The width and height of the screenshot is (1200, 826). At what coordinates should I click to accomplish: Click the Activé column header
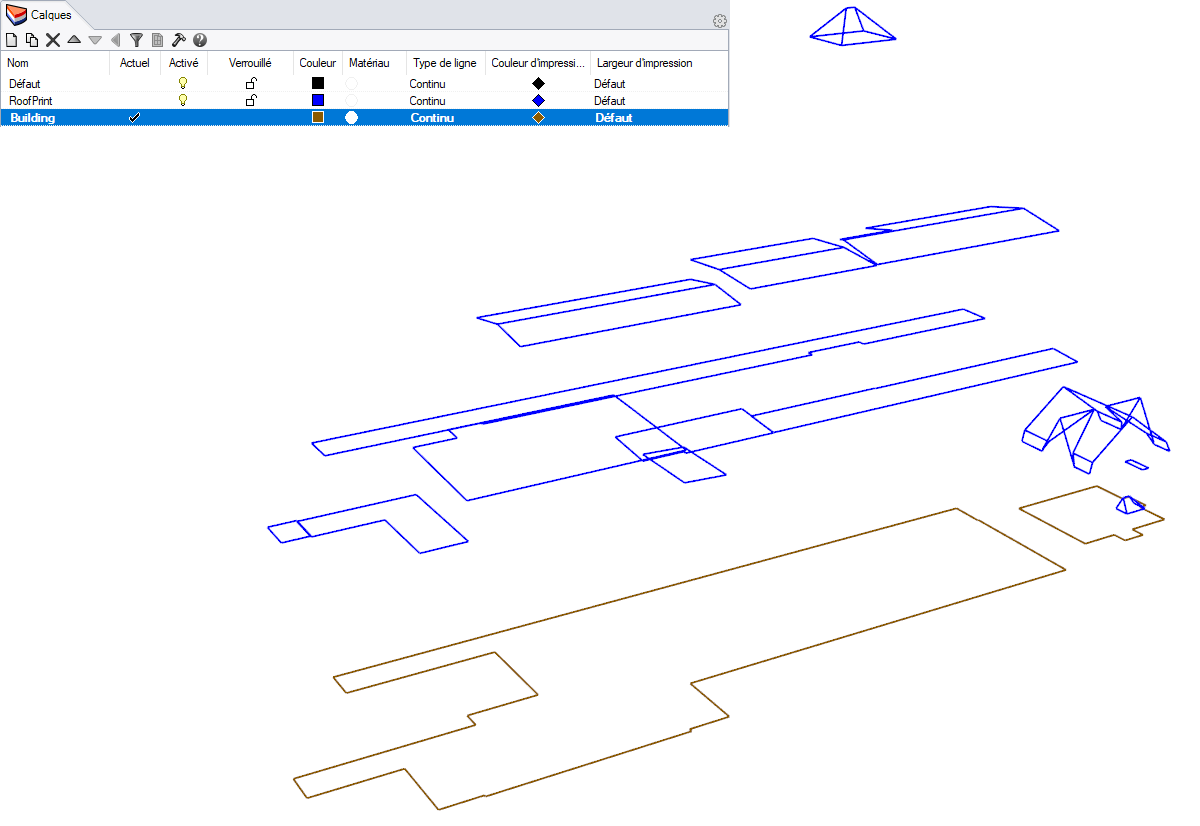[x=184, y=63]
